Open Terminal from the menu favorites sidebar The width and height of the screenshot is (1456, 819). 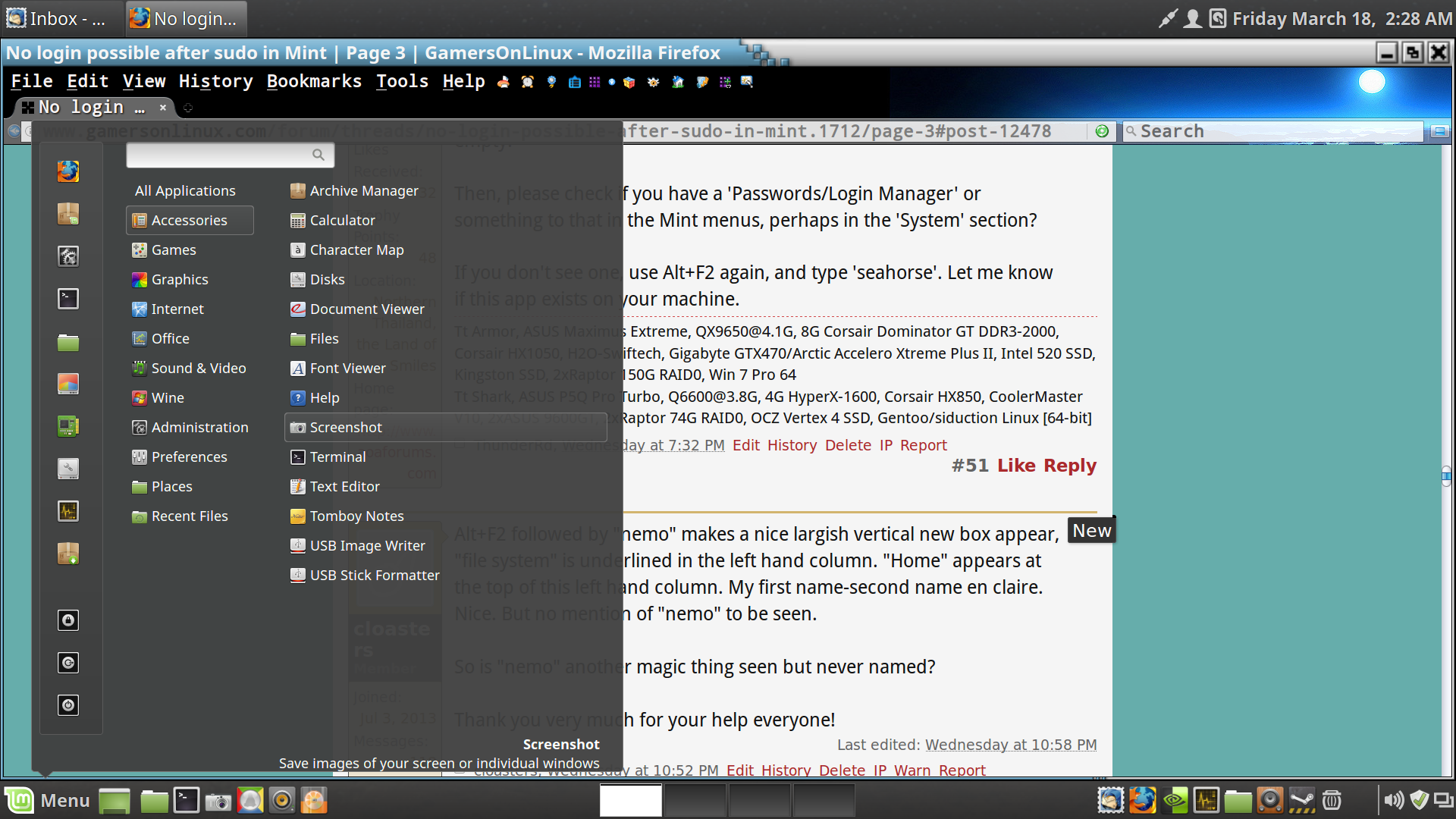tap(68, 299)
